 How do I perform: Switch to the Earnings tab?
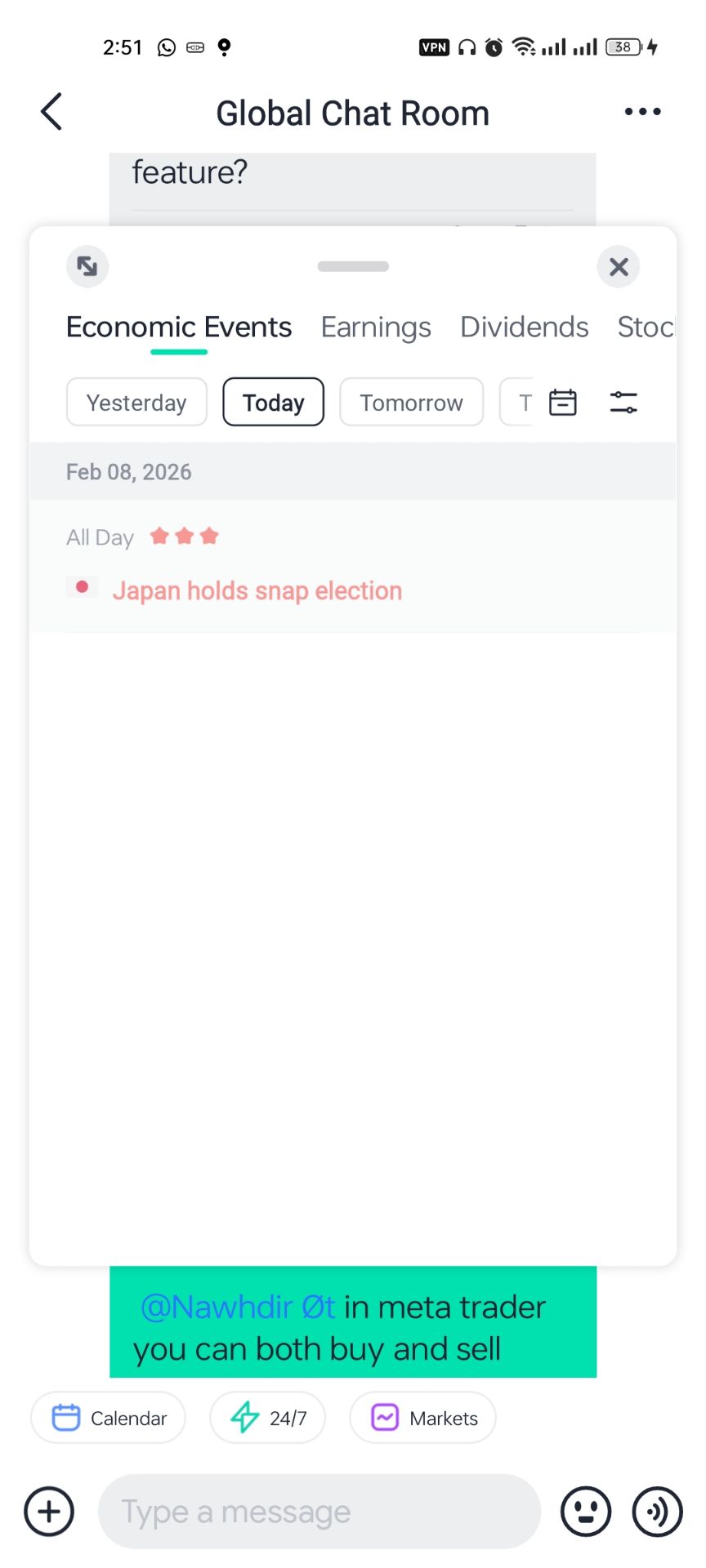click(376, 327)
